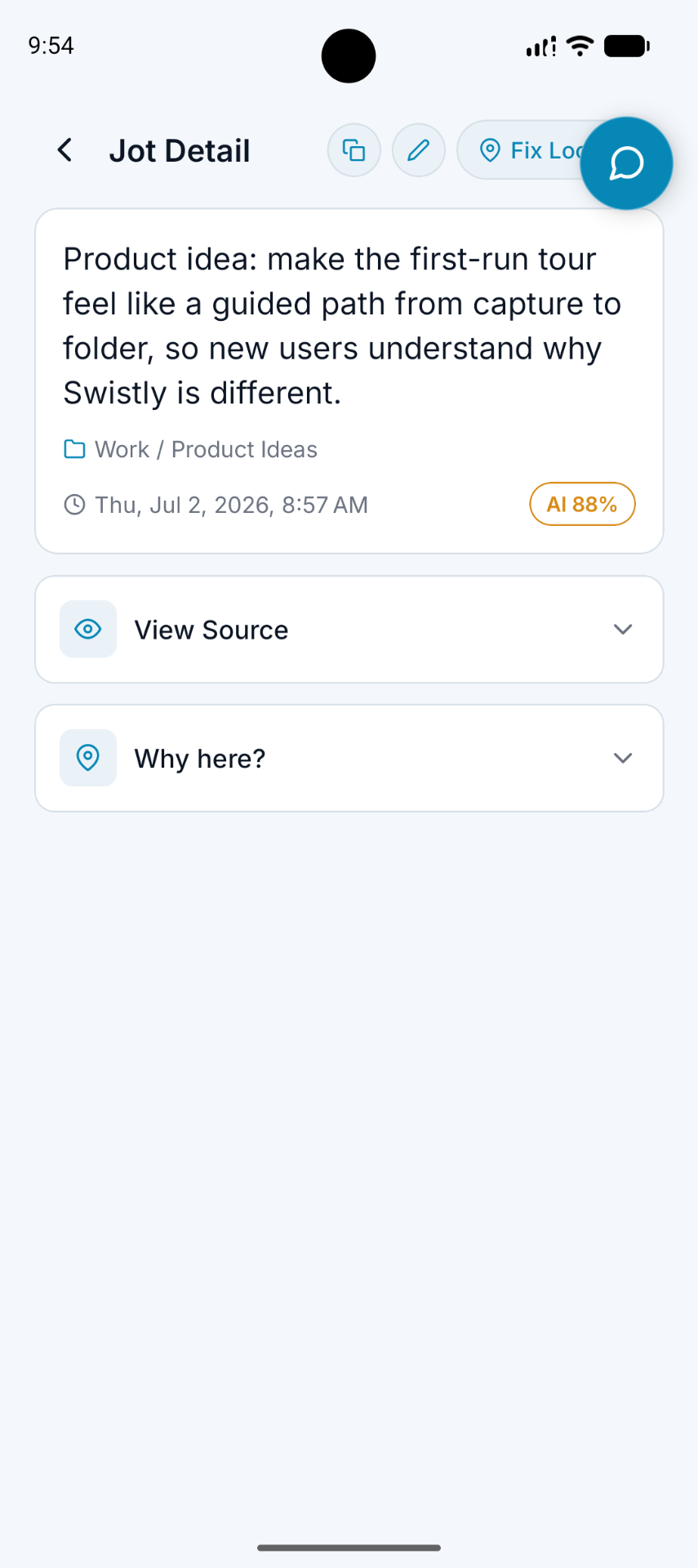Tap the Jot Detail title
Screen dimensions: 698x1568
180,151
